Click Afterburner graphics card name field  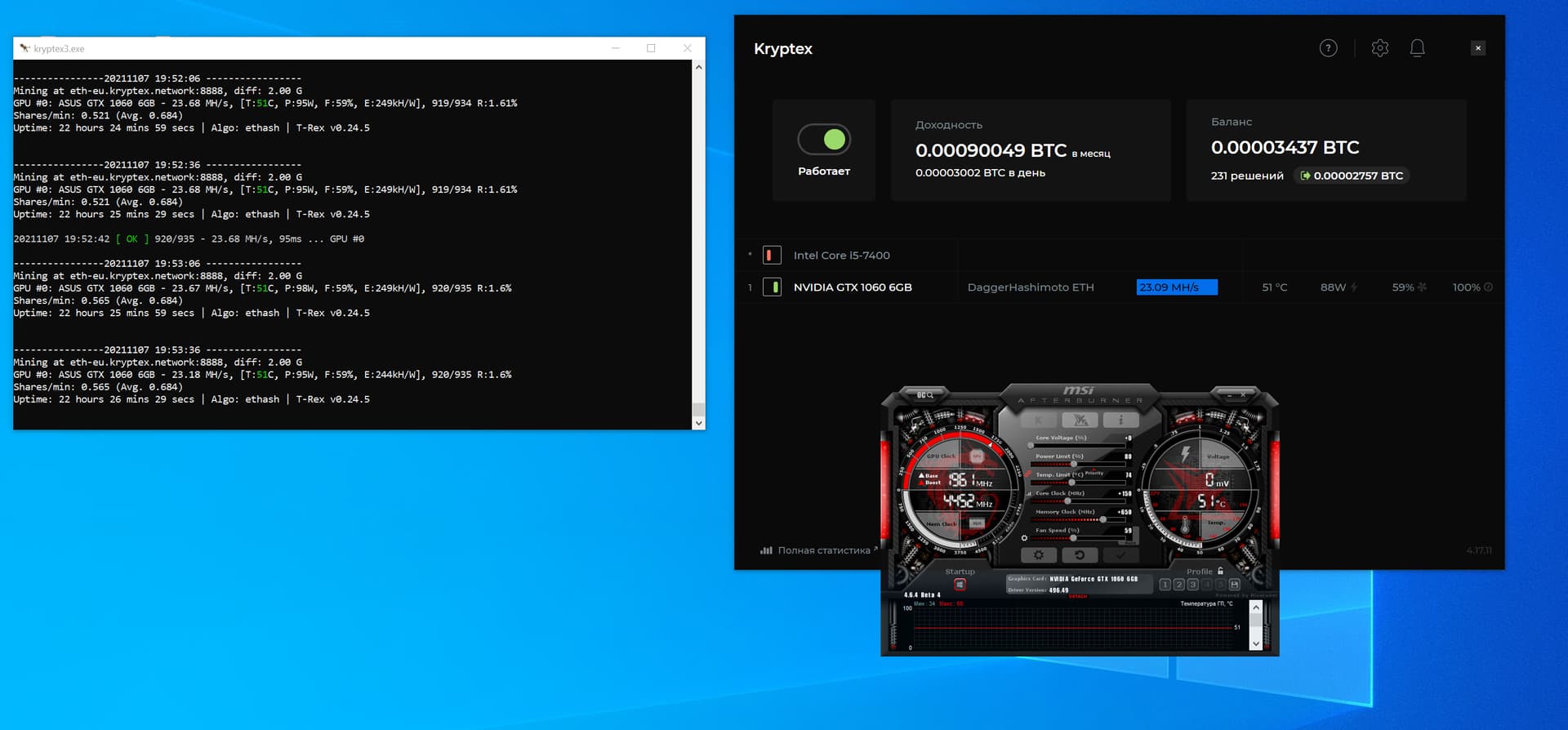click(1094, 579)
